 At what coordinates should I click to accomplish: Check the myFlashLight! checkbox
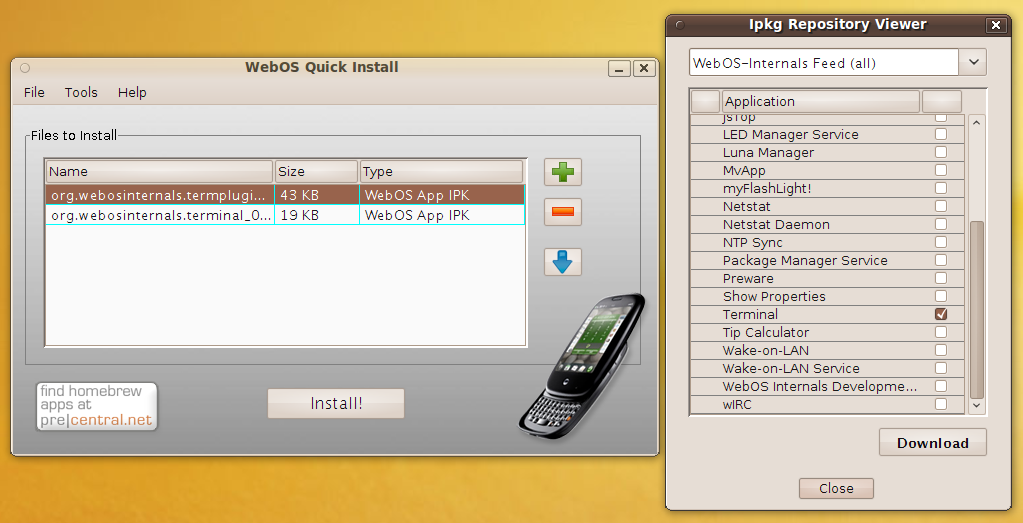point(941,188)
